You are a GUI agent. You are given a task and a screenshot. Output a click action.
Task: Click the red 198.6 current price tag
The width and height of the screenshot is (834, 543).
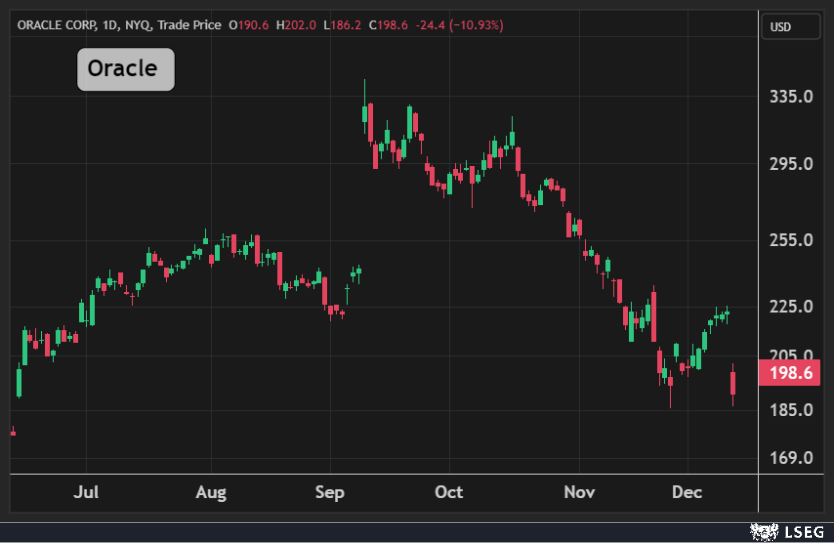(x=791, y=374)
